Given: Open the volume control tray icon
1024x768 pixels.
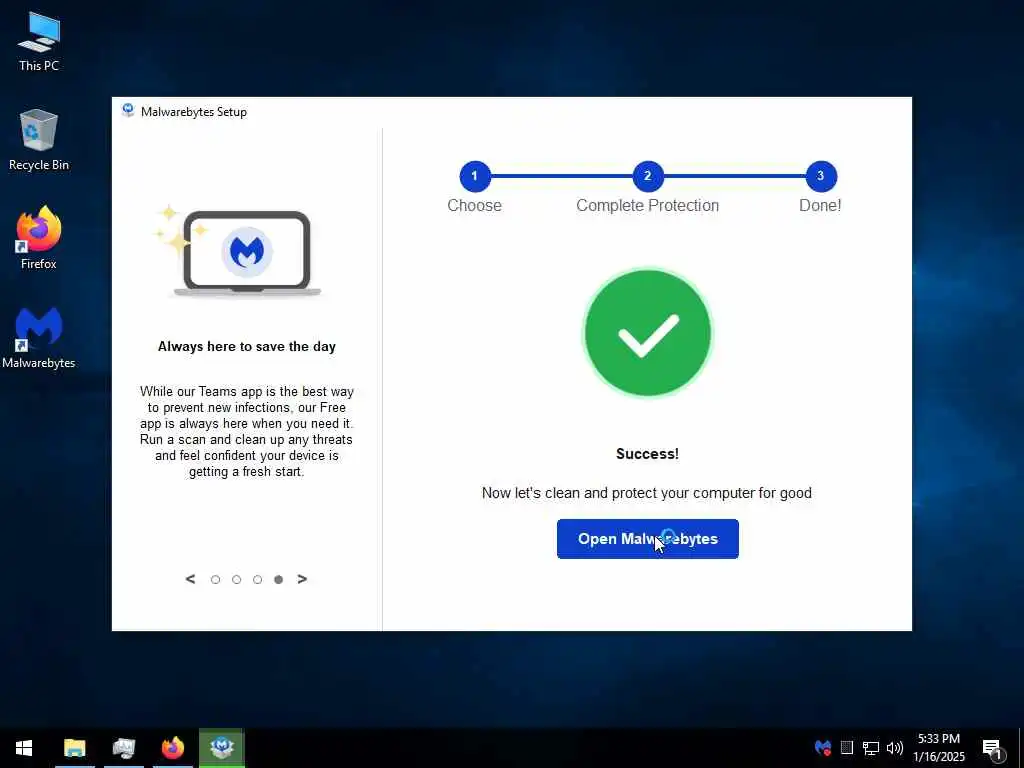Looking at the screenshot, I should click(895, 748).
